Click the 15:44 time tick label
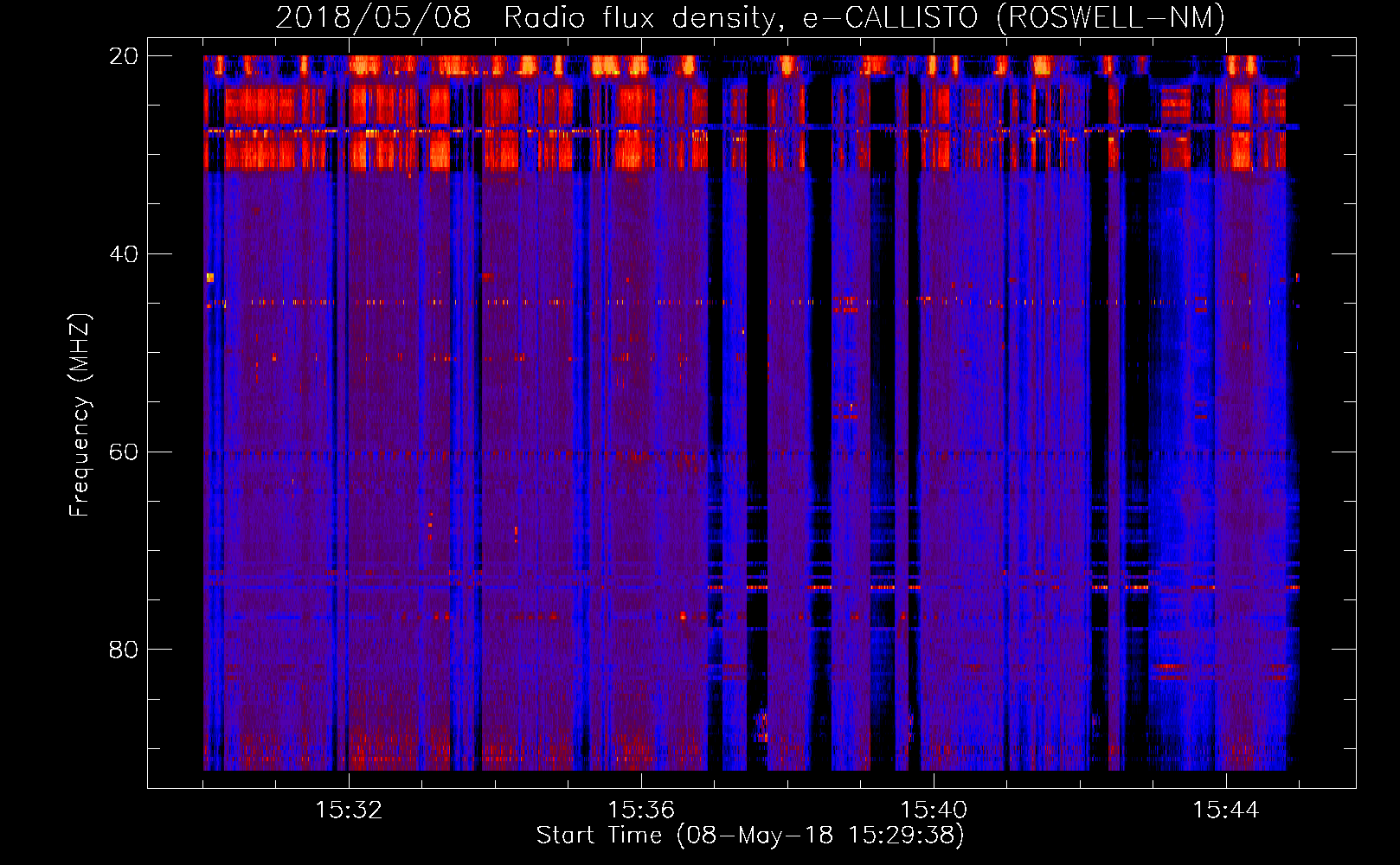This screenshot has height=865, width=1400. click(1226, 811)
